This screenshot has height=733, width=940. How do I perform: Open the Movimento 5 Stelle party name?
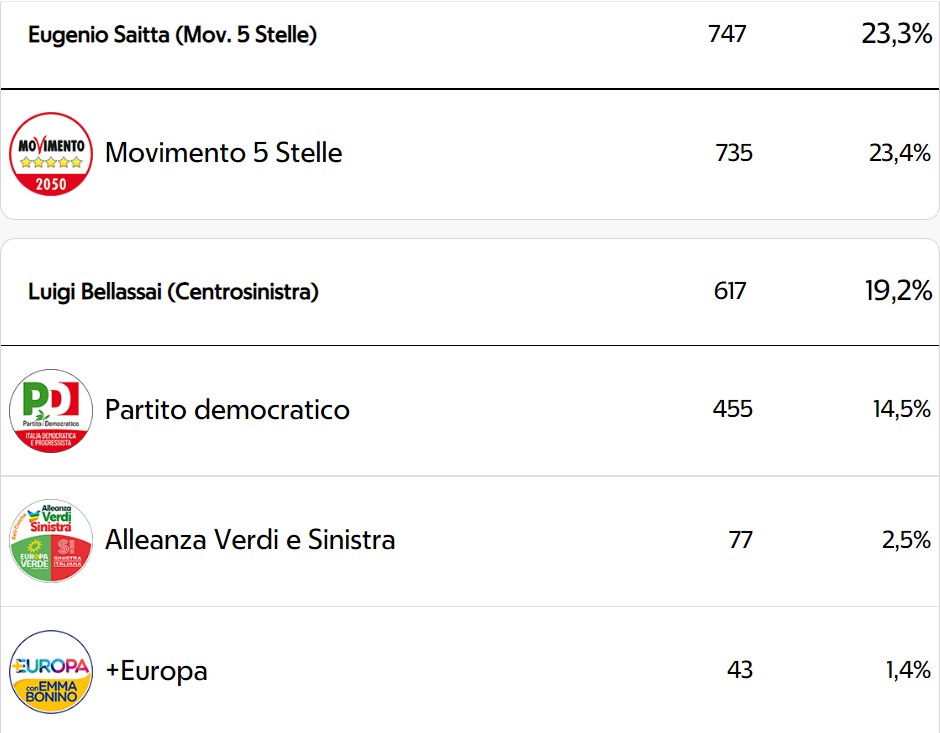[224, 153]
